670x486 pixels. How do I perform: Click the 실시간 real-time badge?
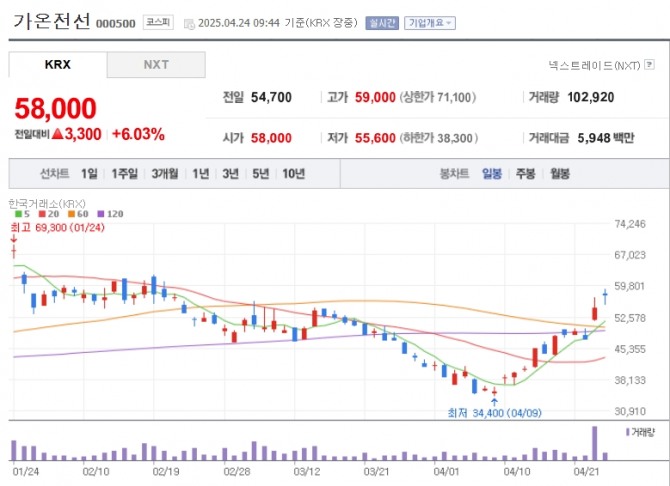click(x=382, y=21)
